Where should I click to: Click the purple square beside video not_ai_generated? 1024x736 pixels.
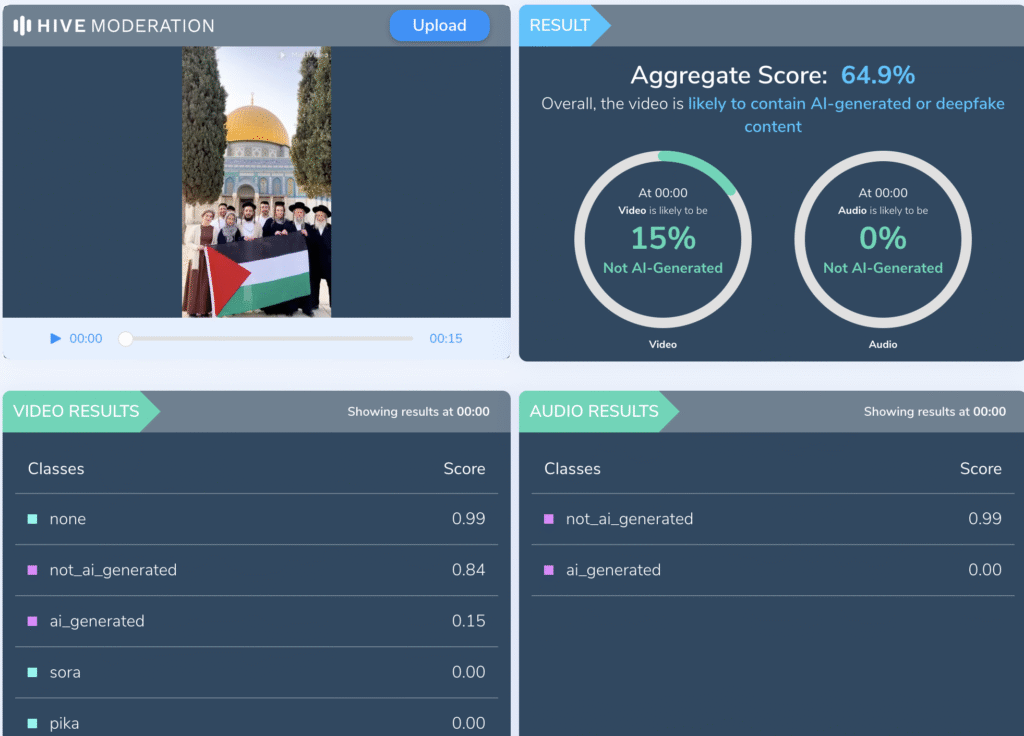coord(32,570)
